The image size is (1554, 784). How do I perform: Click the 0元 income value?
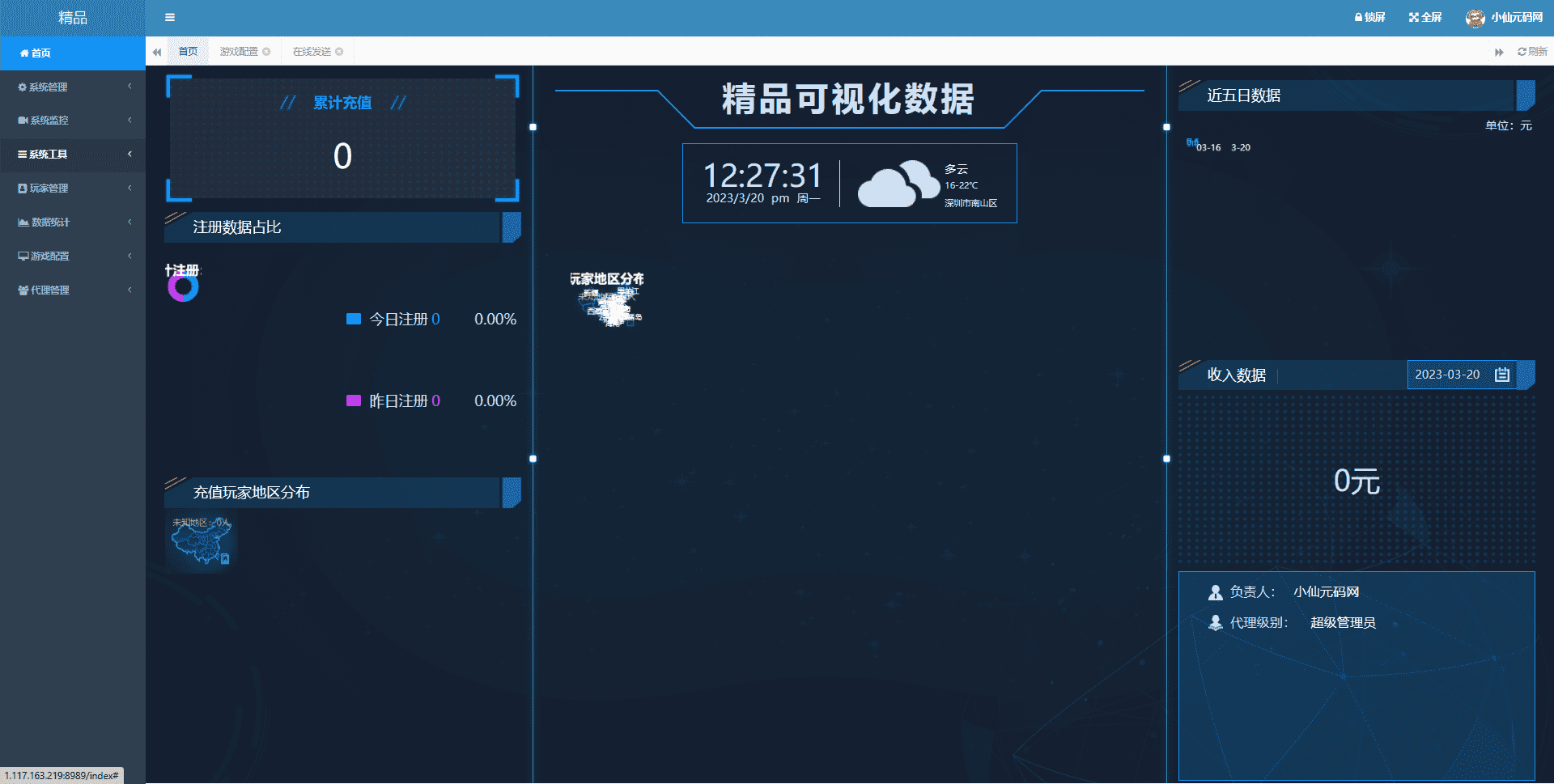click(x=1357, y=481)
